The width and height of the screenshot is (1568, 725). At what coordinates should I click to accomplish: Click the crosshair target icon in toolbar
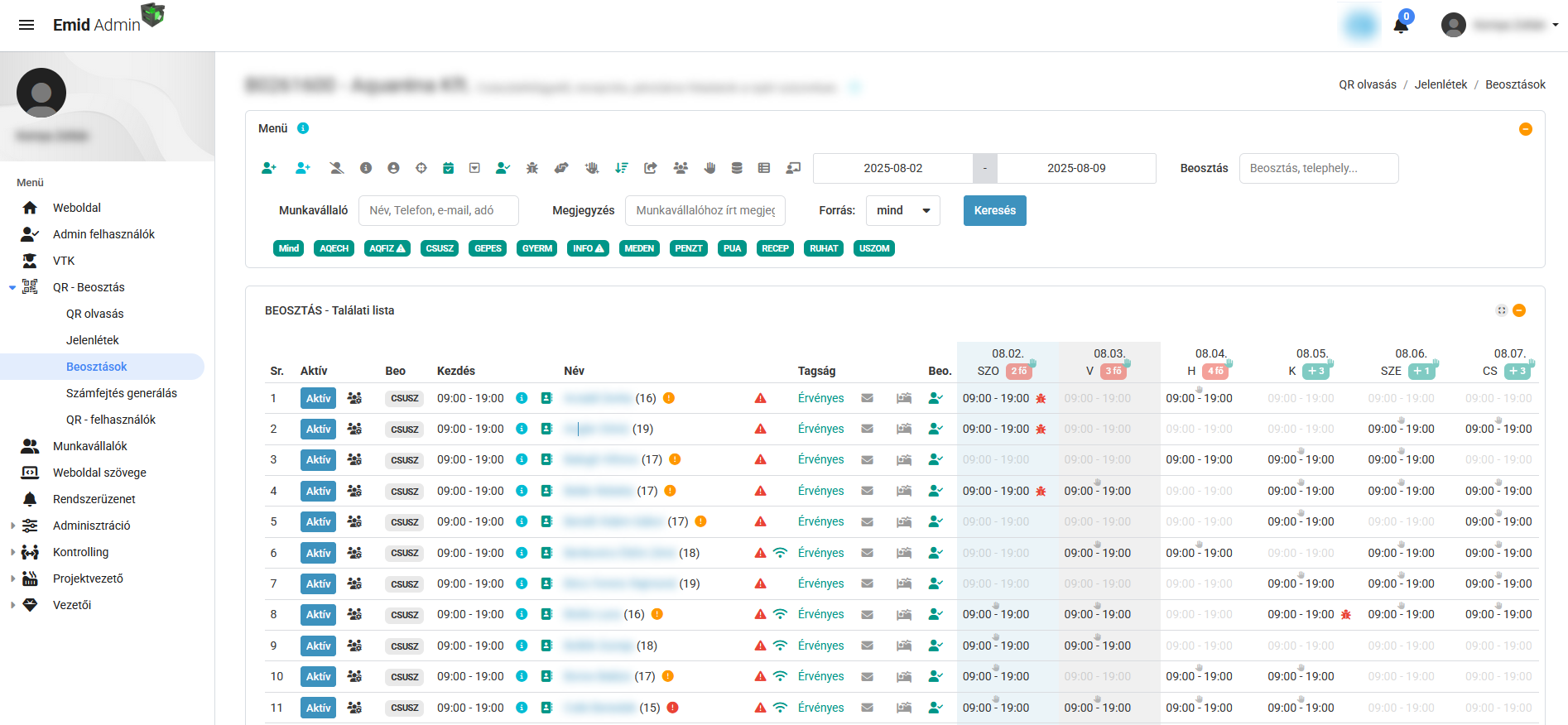click(421, 168)
